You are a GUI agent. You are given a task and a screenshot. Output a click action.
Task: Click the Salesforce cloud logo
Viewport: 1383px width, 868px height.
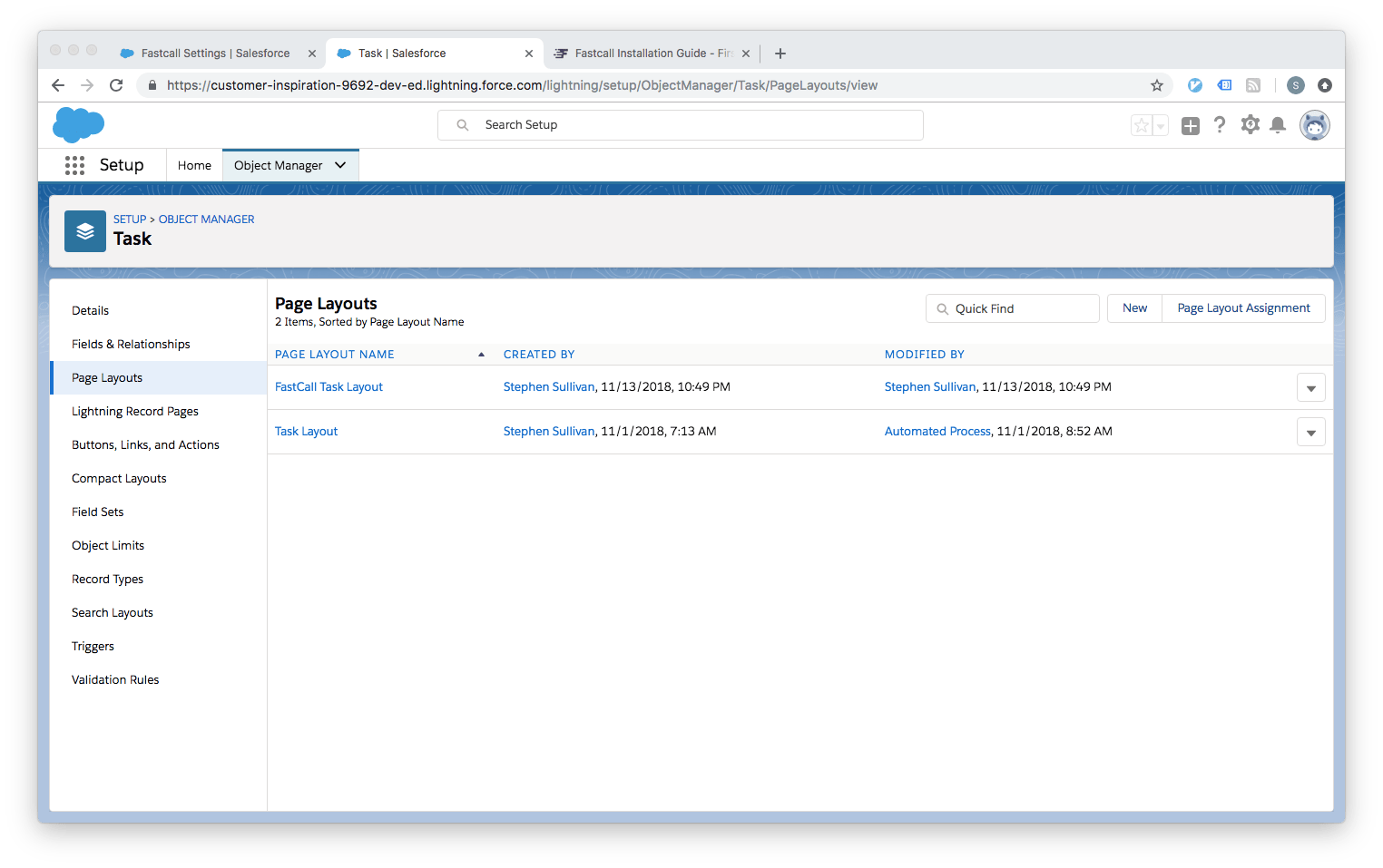point(78,124)
